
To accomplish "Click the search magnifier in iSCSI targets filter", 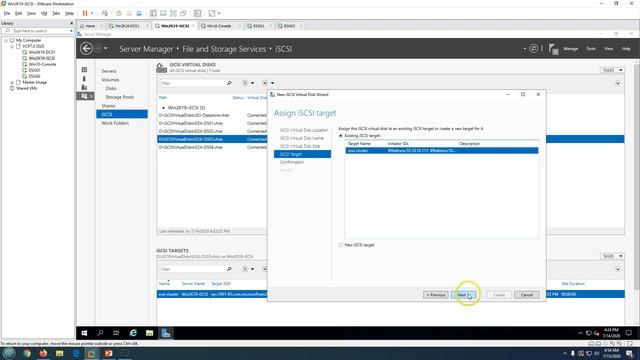I will [x=229, y=269].
